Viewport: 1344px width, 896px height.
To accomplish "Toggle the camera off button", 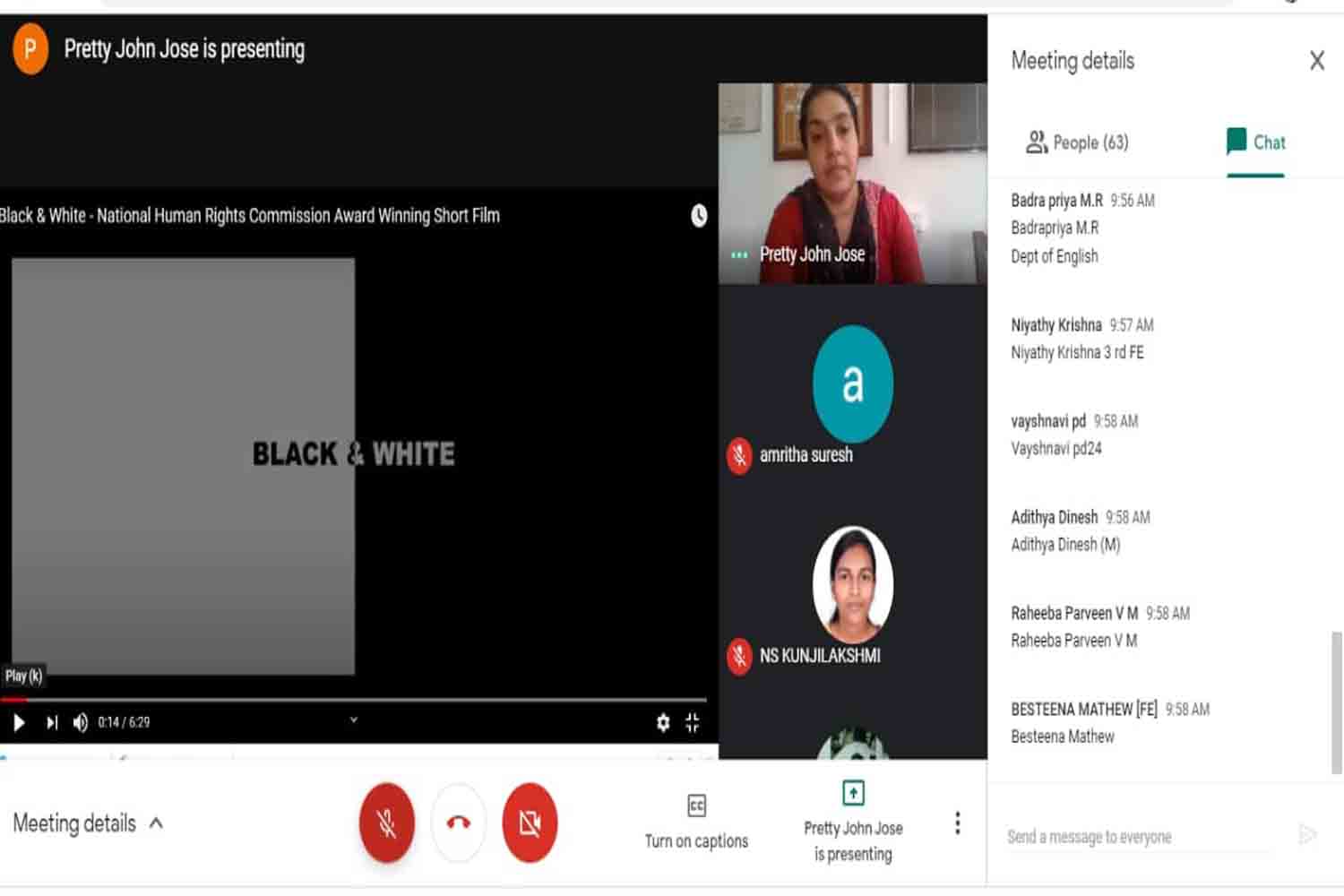I will click(530, 823).
